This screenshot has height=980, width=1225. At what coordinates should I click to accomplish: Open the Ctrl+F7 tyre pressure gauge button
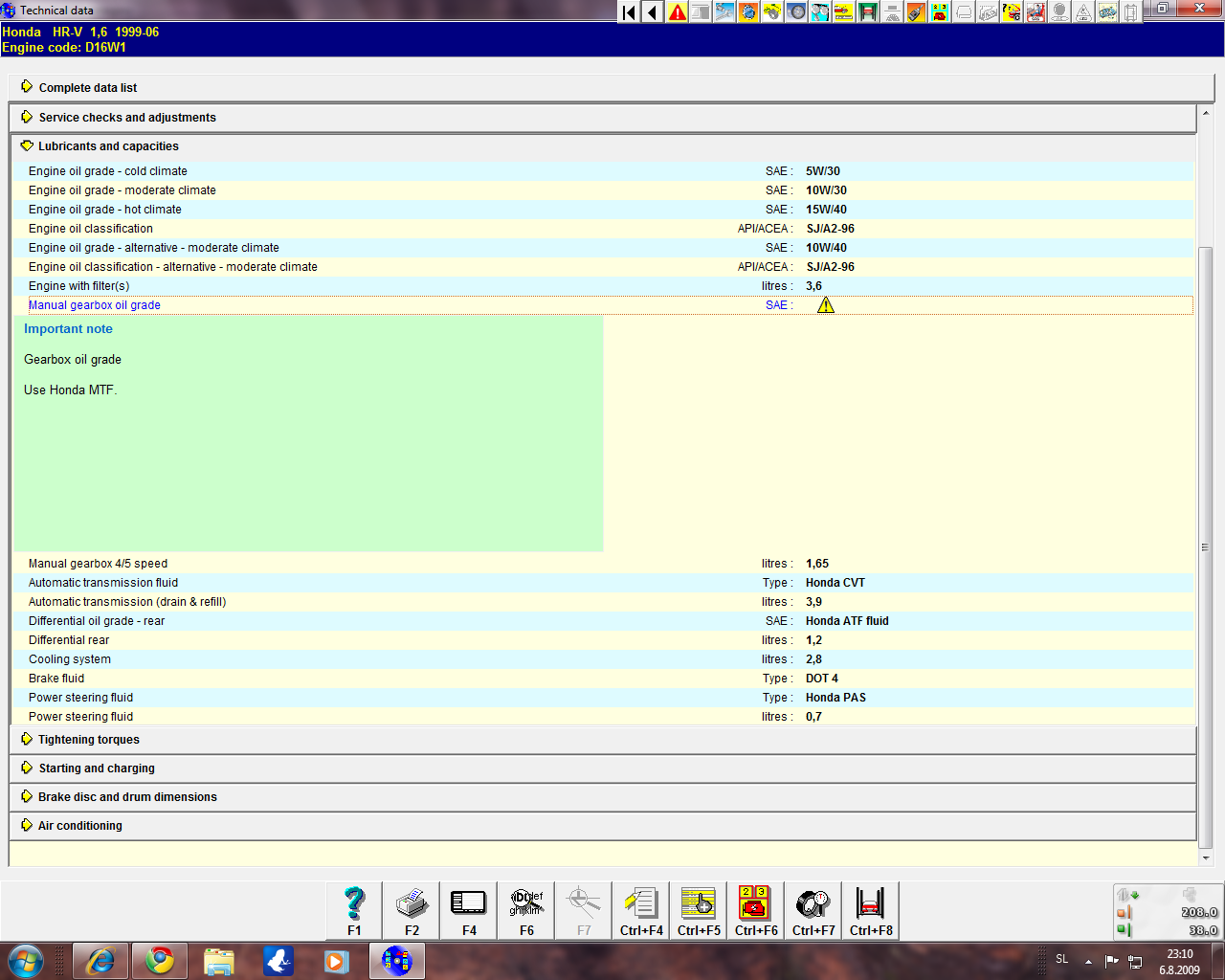click(813, 910)
